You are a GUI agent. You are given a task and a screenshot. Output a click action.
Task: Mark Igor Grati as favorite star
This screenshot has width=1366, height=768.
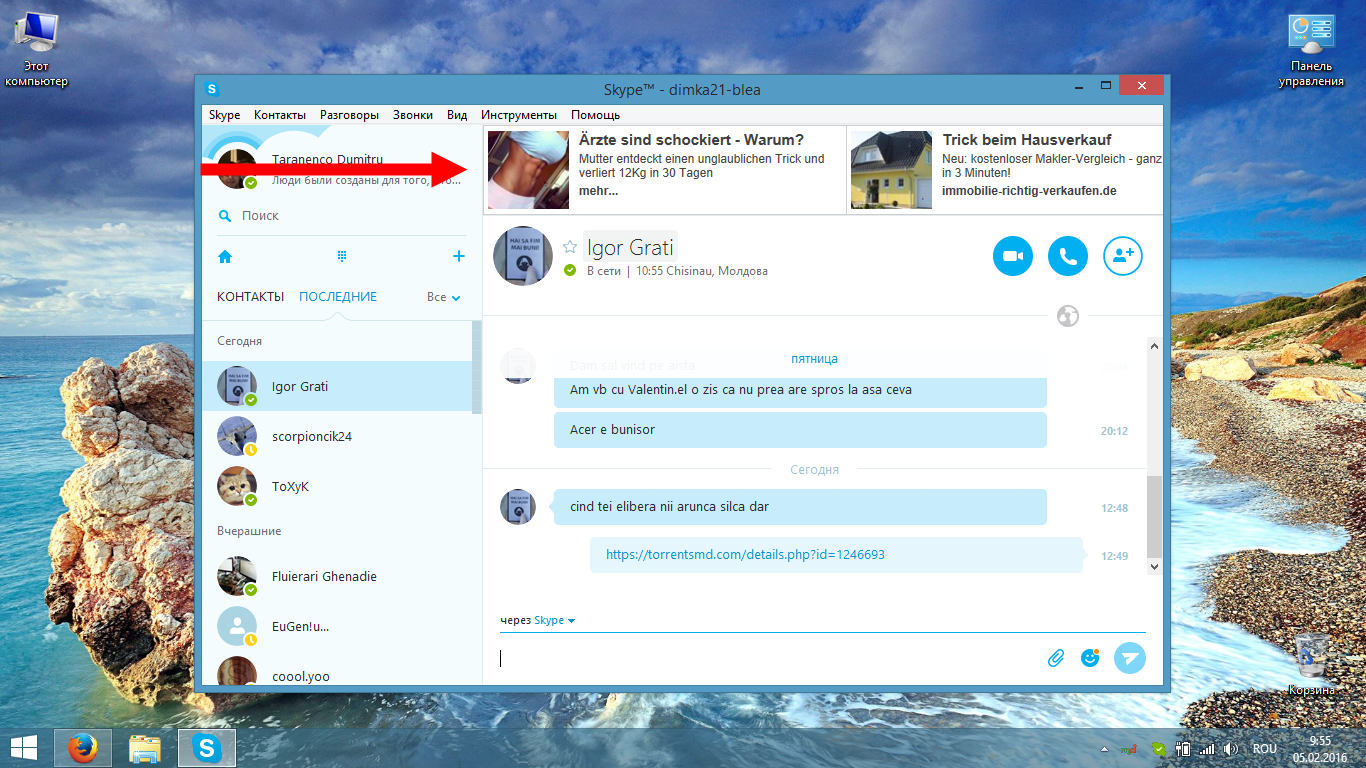point(570,247)
